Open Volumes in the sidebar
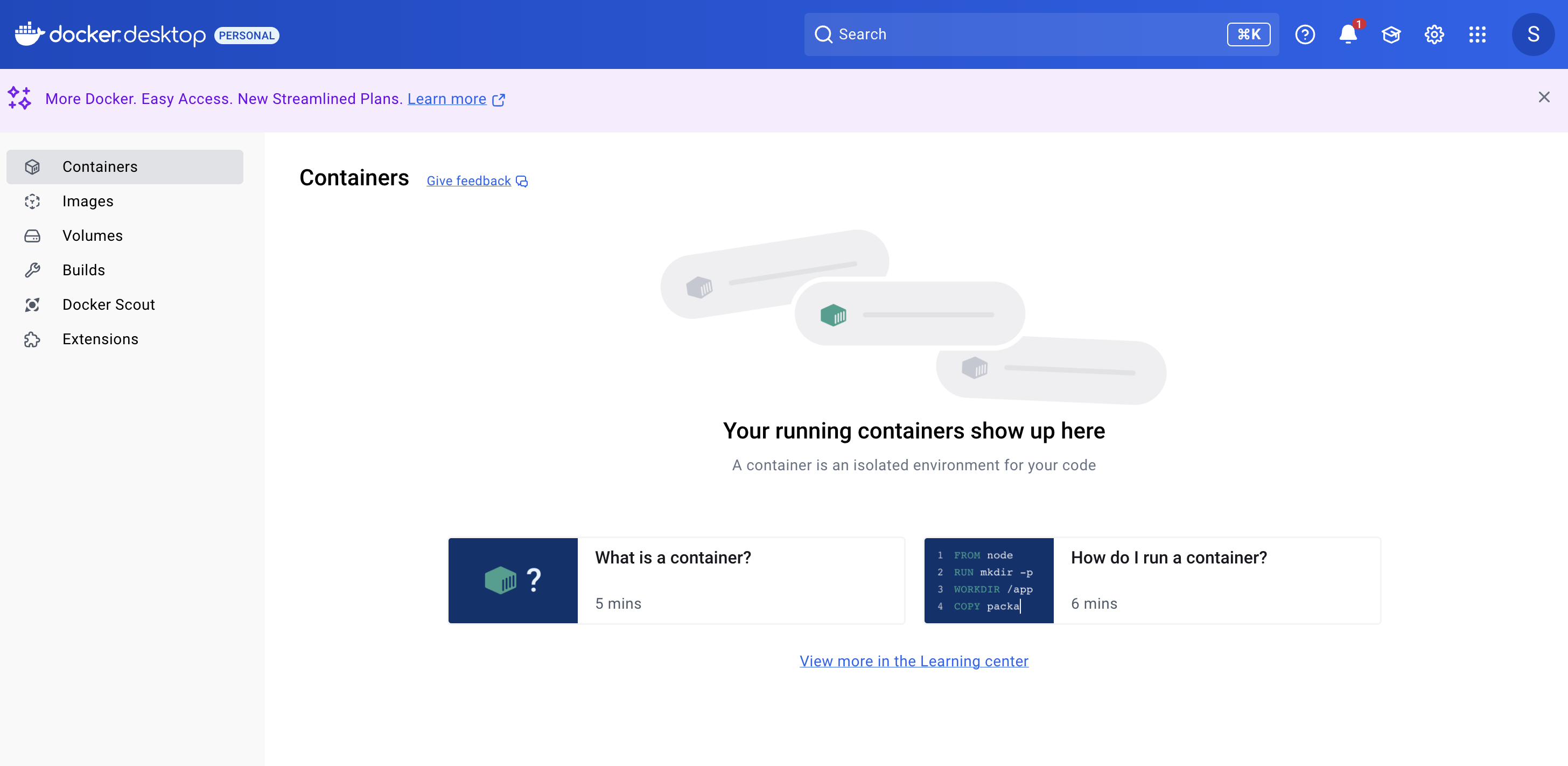 pos(125,235)
